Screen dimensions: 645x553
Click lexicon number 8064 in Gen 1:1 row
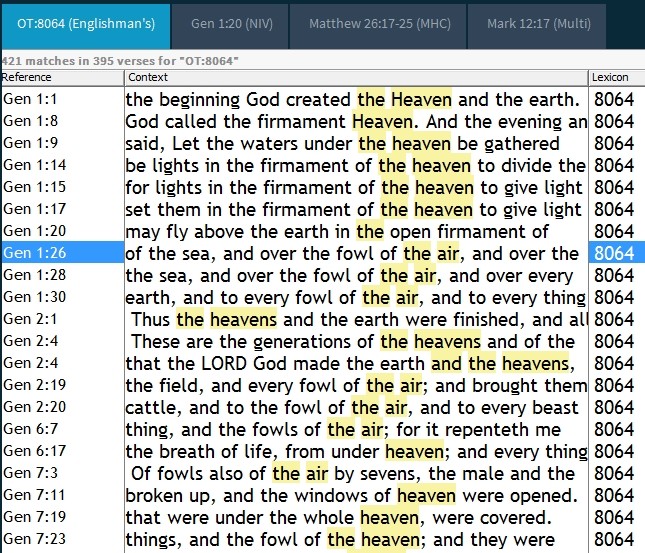(x=614, y=100)
